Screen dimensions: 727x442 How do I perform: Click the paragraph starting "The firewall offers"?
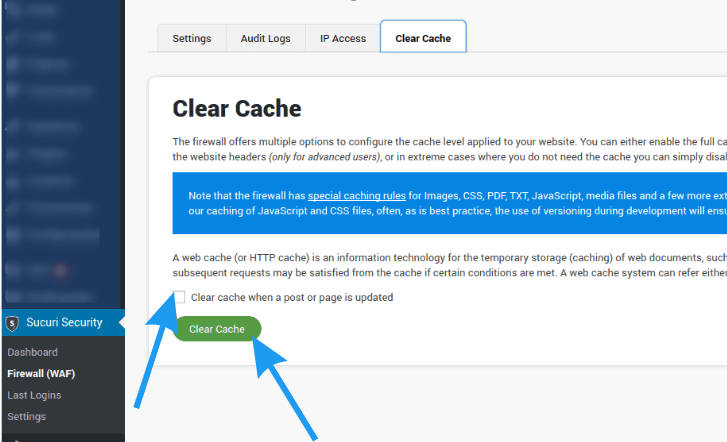(450, 149)
